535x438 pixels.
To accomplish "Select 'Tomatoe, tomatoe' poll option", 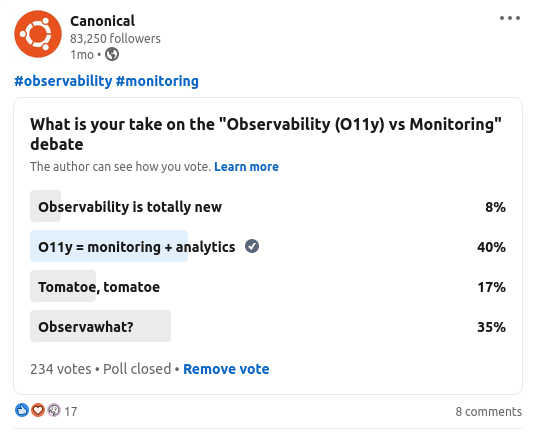I will coord(268,286).
